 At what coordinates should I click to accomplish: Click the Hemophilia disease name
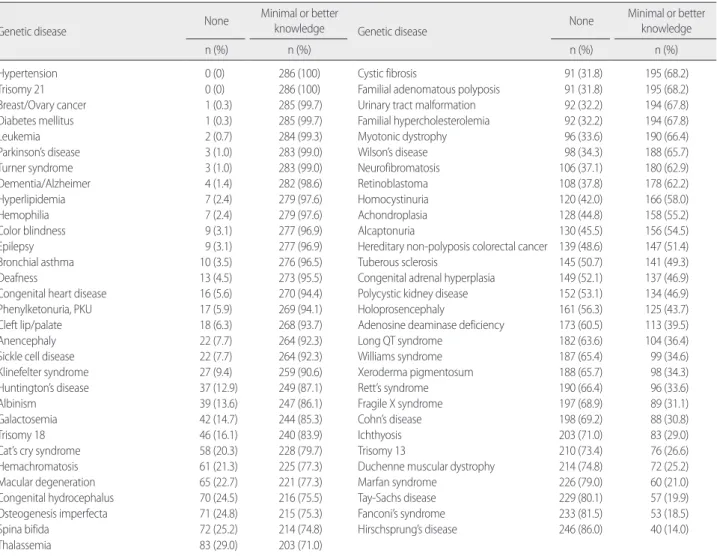(x=24, y=215)
